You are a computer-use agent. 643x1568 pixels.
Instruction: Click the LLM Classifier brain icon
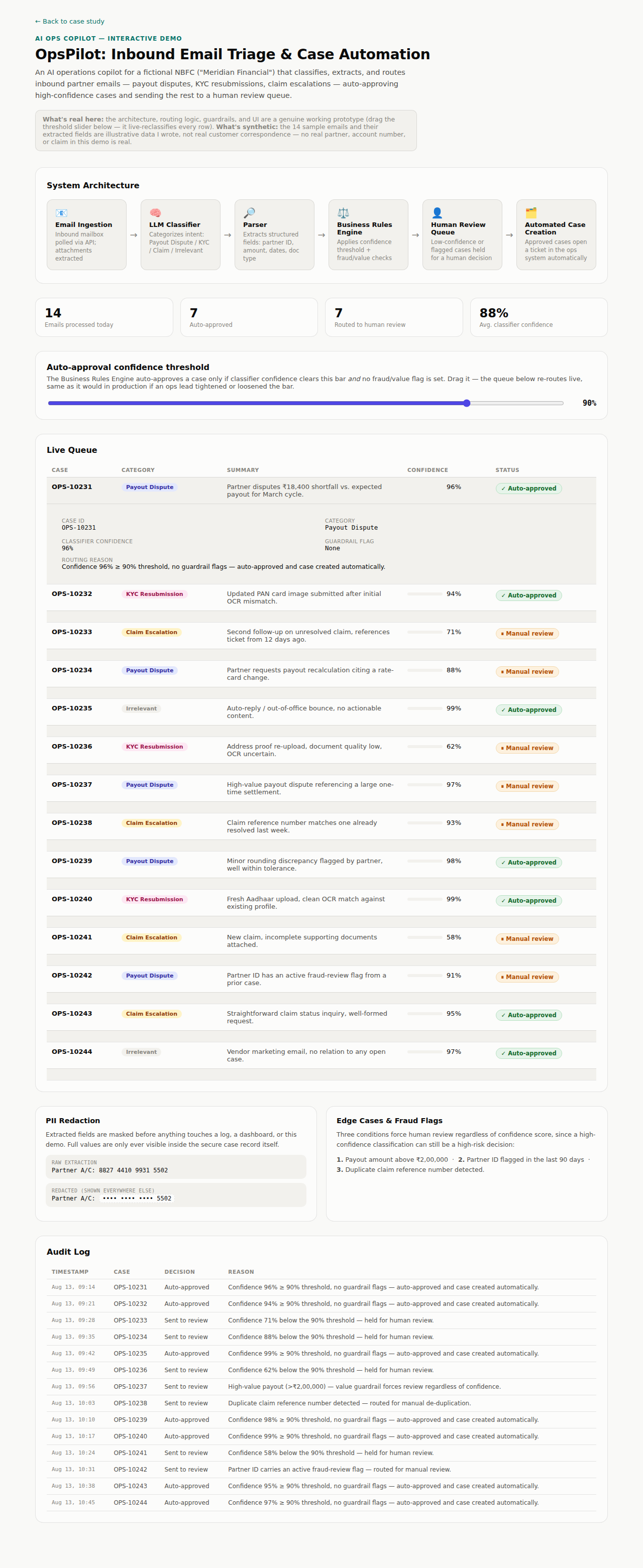[155, 213]
